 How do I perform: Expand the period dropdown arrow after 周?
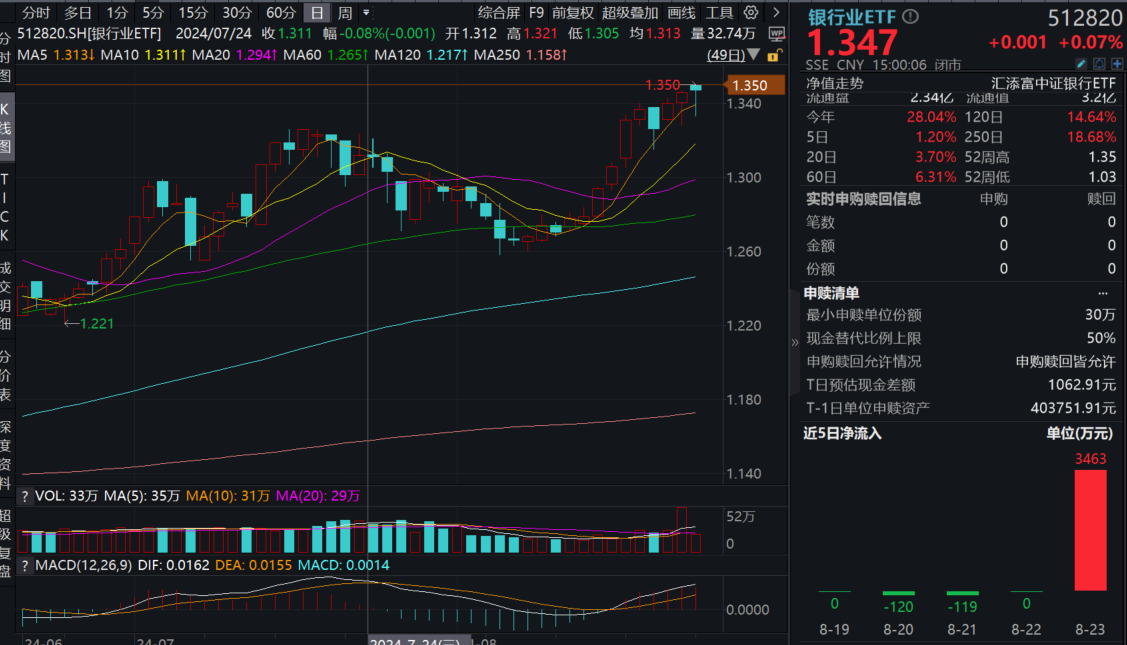[x=367, y=12]
